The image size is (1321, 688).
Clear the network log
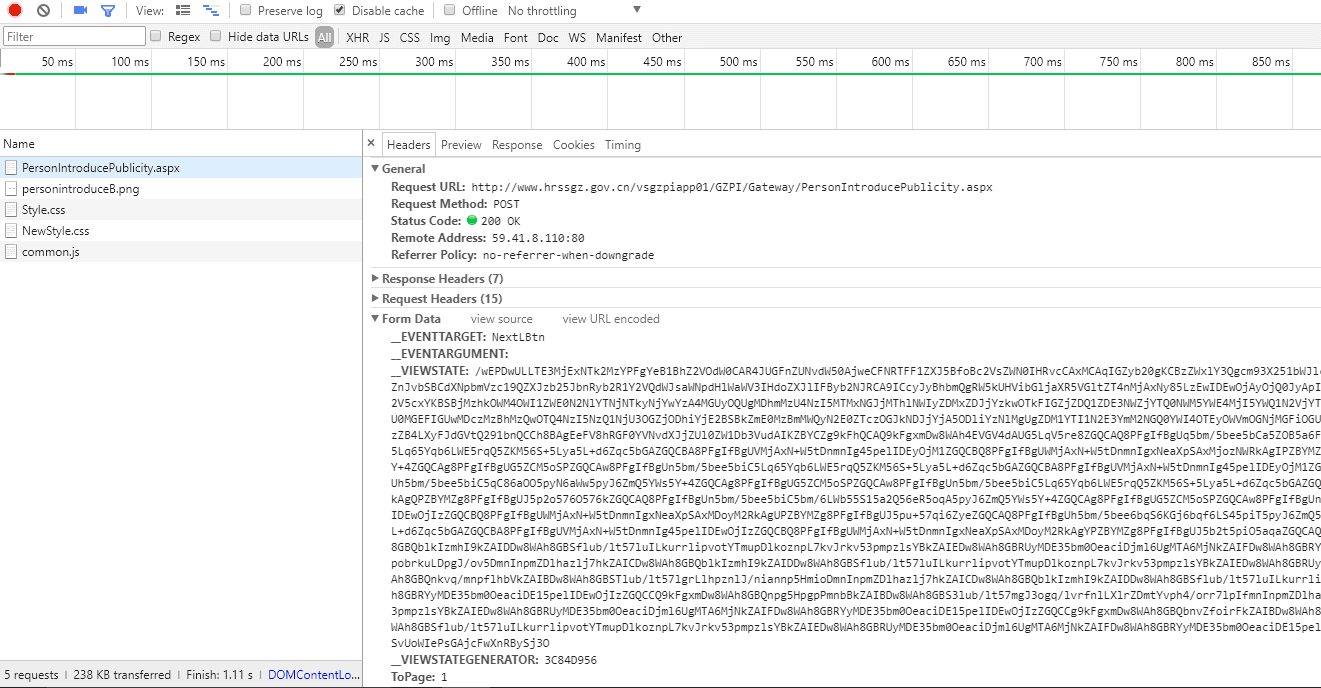pos(43,10)
